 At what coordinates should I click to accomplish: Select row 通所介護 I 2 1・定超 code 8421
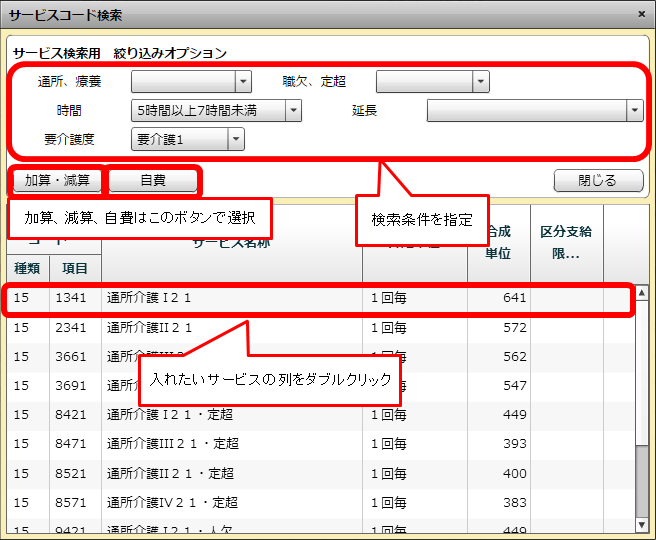pyautogui.click(x=300, y=414)
